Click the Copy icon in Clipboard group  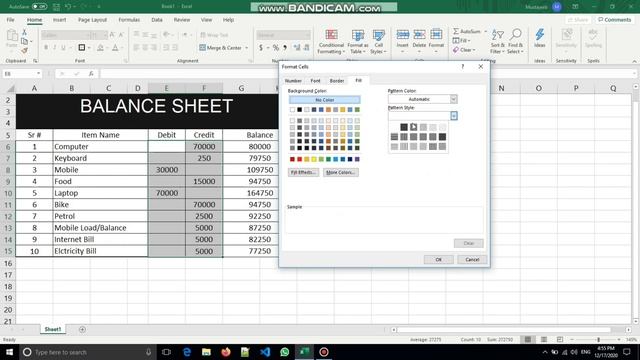[x=24, y=41]
